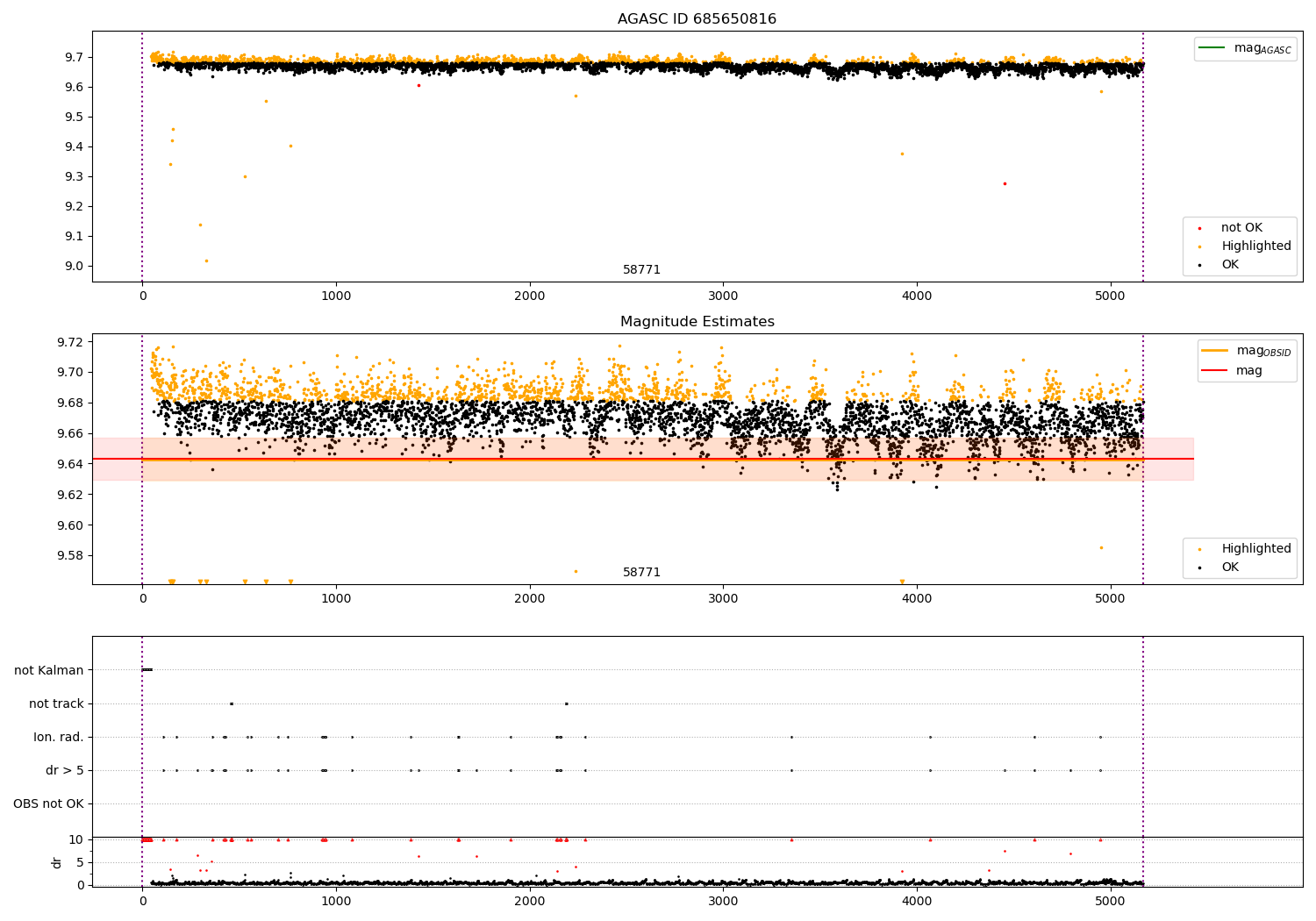Click the "not track" row label
The width and height of the screenshot is (1316, 921).
pyautogui.click(x=56, y=703)
